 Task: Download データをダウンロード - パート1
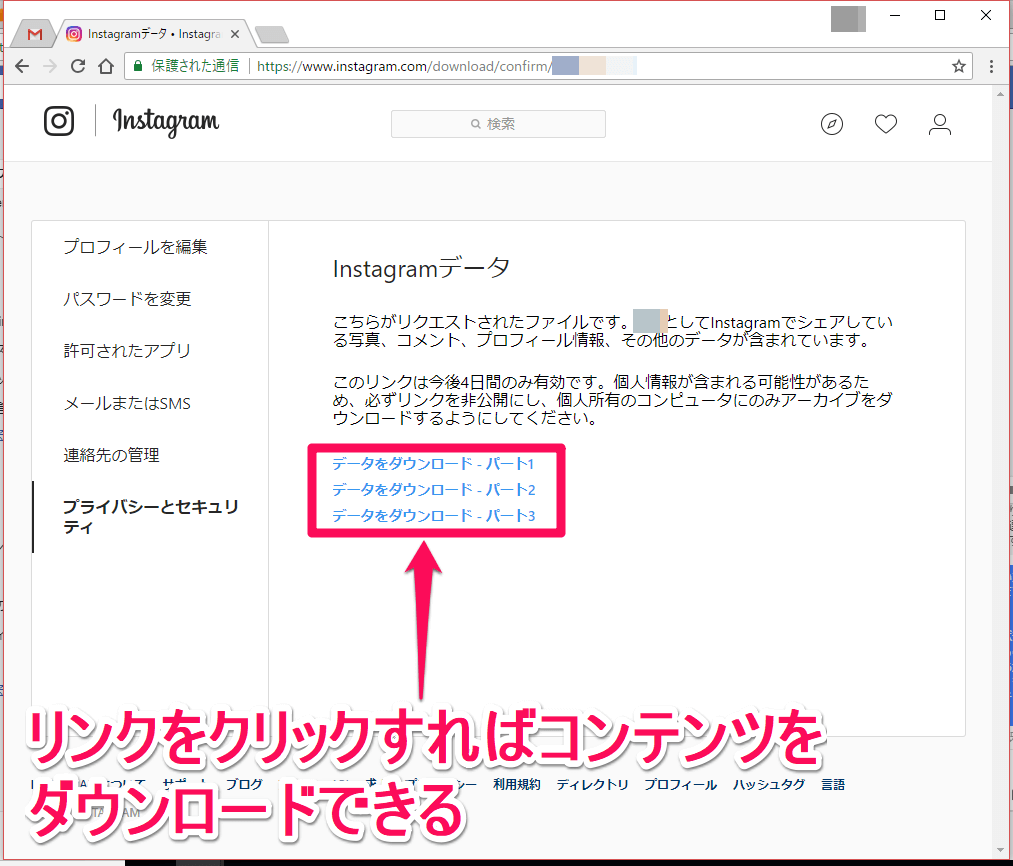433,463
